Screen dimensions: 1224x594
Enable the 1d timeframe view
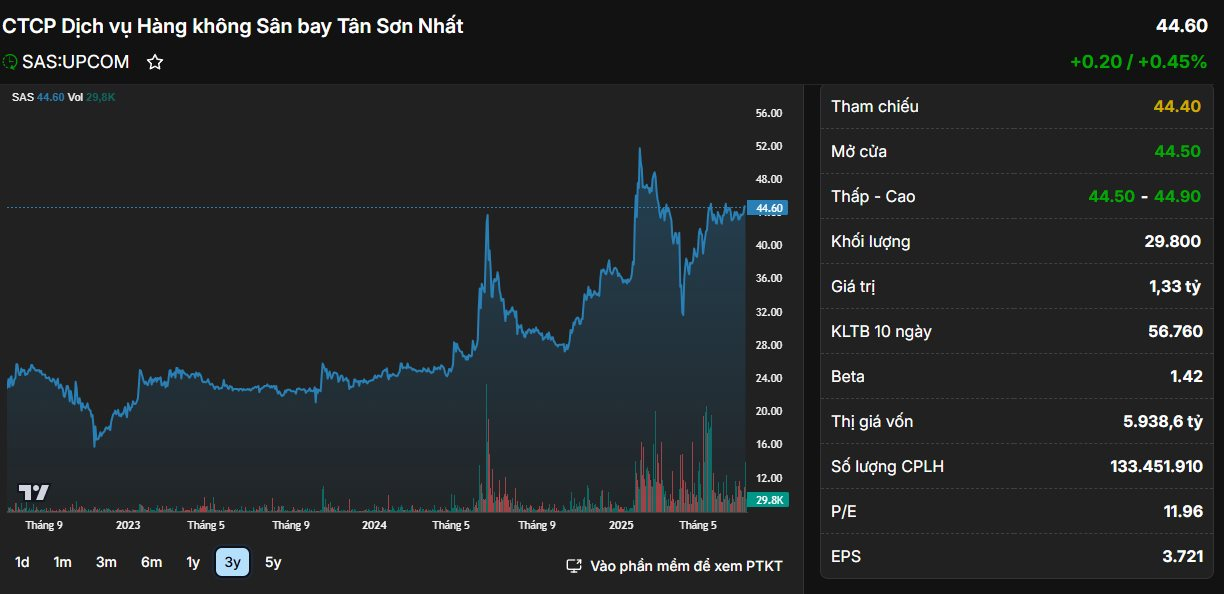coord(22,563)
